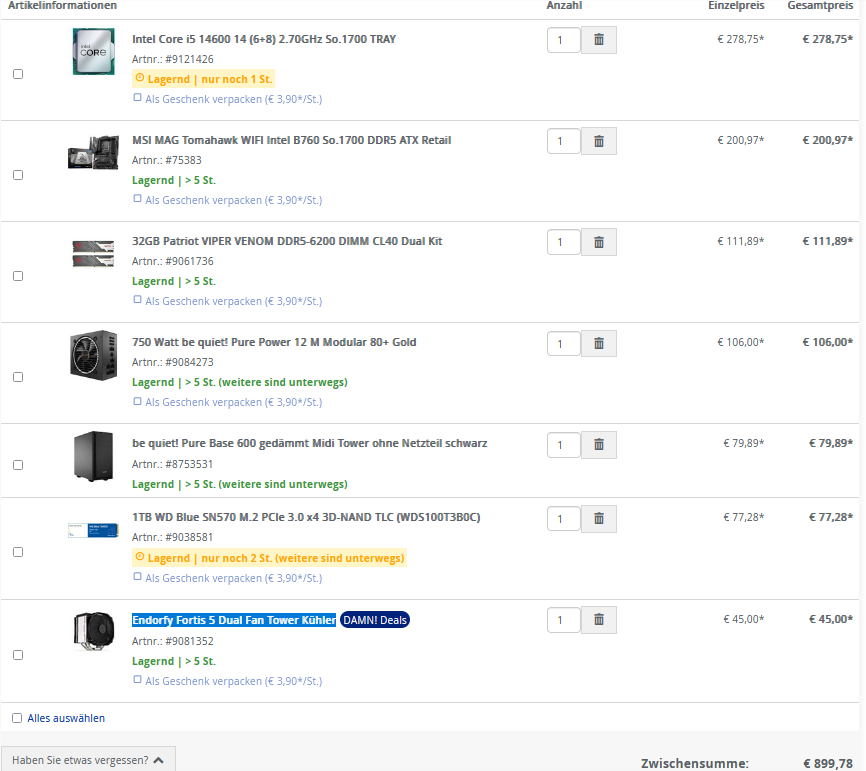The height and width of the screenshot is (771, 866).
Task: Trash the WD Blue SN570 SSD item
Action: point(599,519)
